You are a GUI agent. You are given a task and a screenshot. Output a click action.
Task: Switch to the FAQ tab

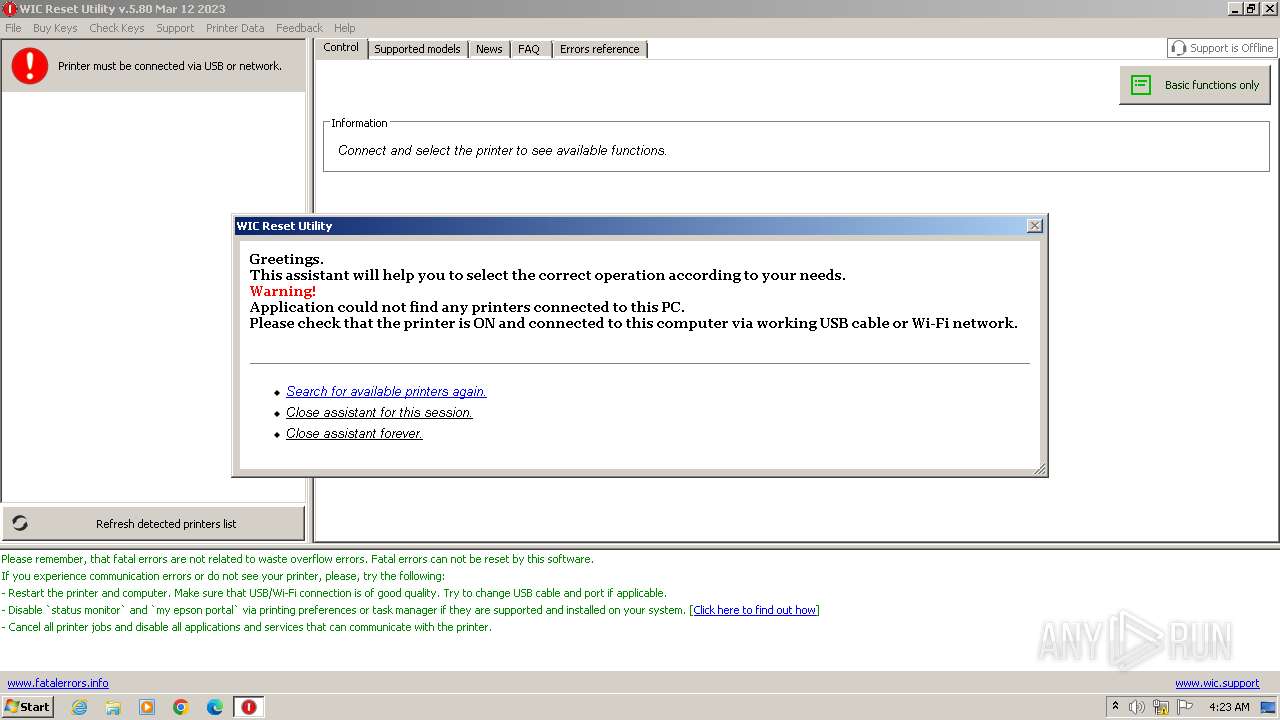(529, 49)
